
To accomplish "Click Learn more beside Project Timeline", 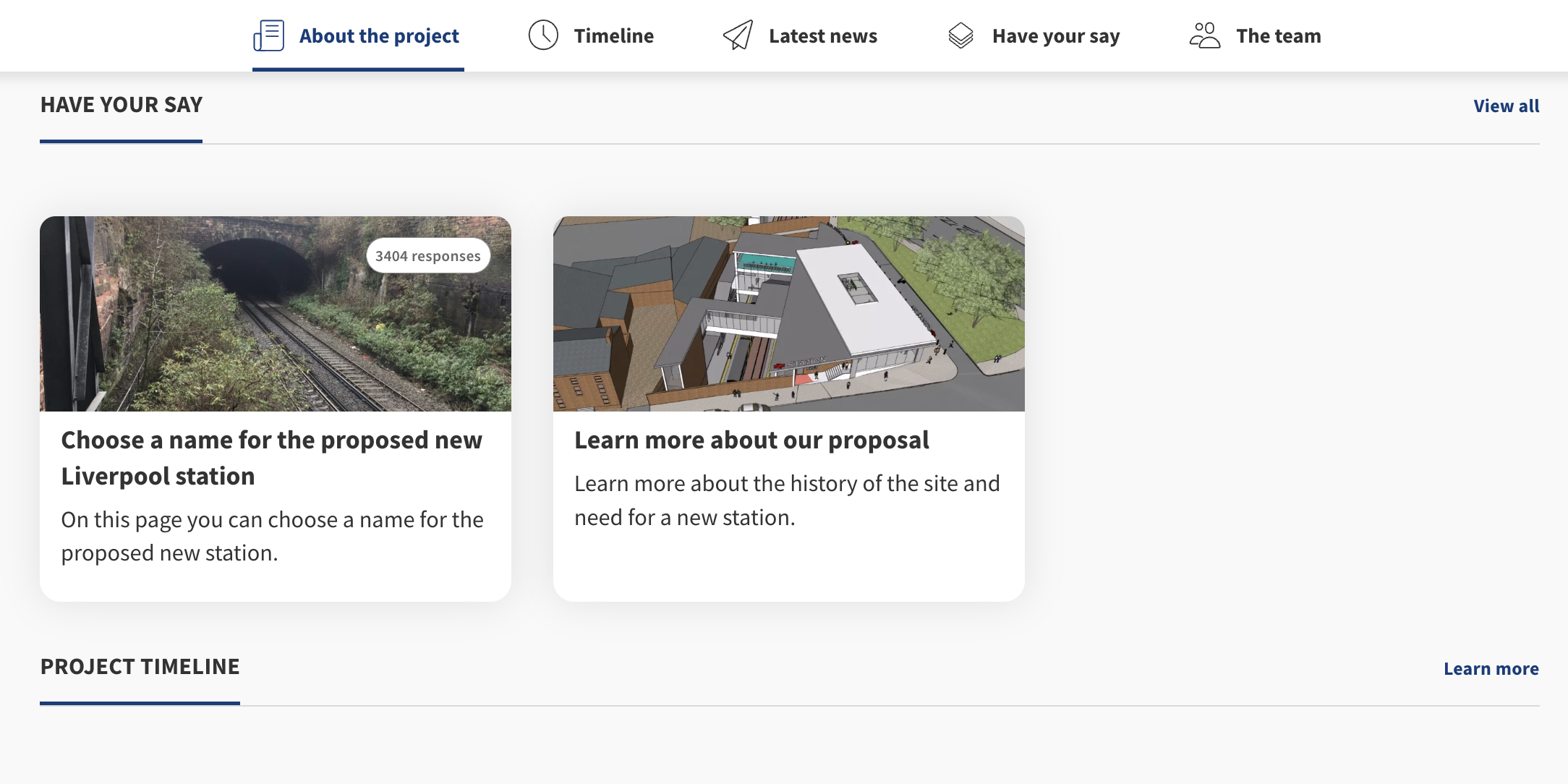I will click(x=1491, y=669).
